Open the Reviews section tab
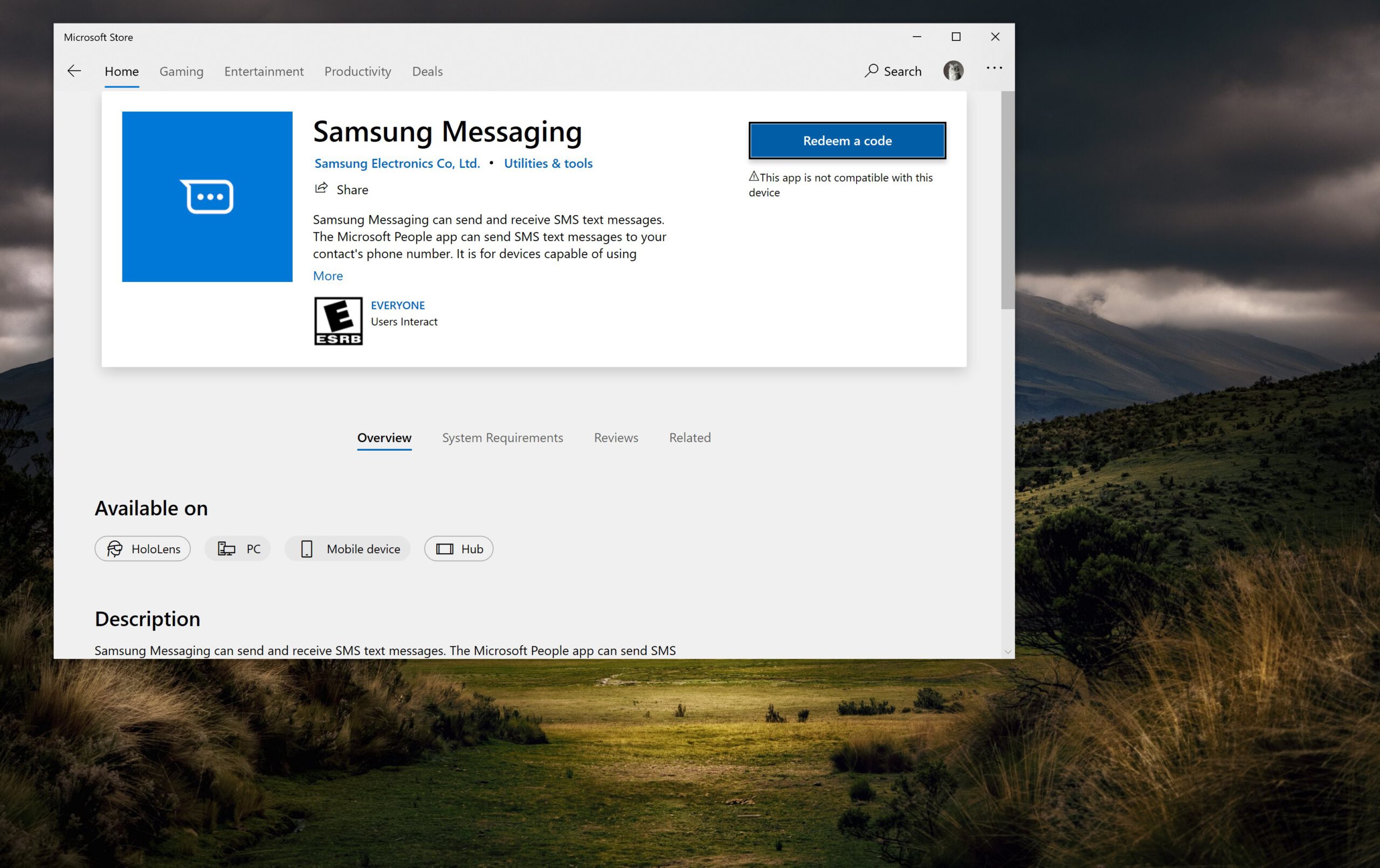 (x=616, y=437)
